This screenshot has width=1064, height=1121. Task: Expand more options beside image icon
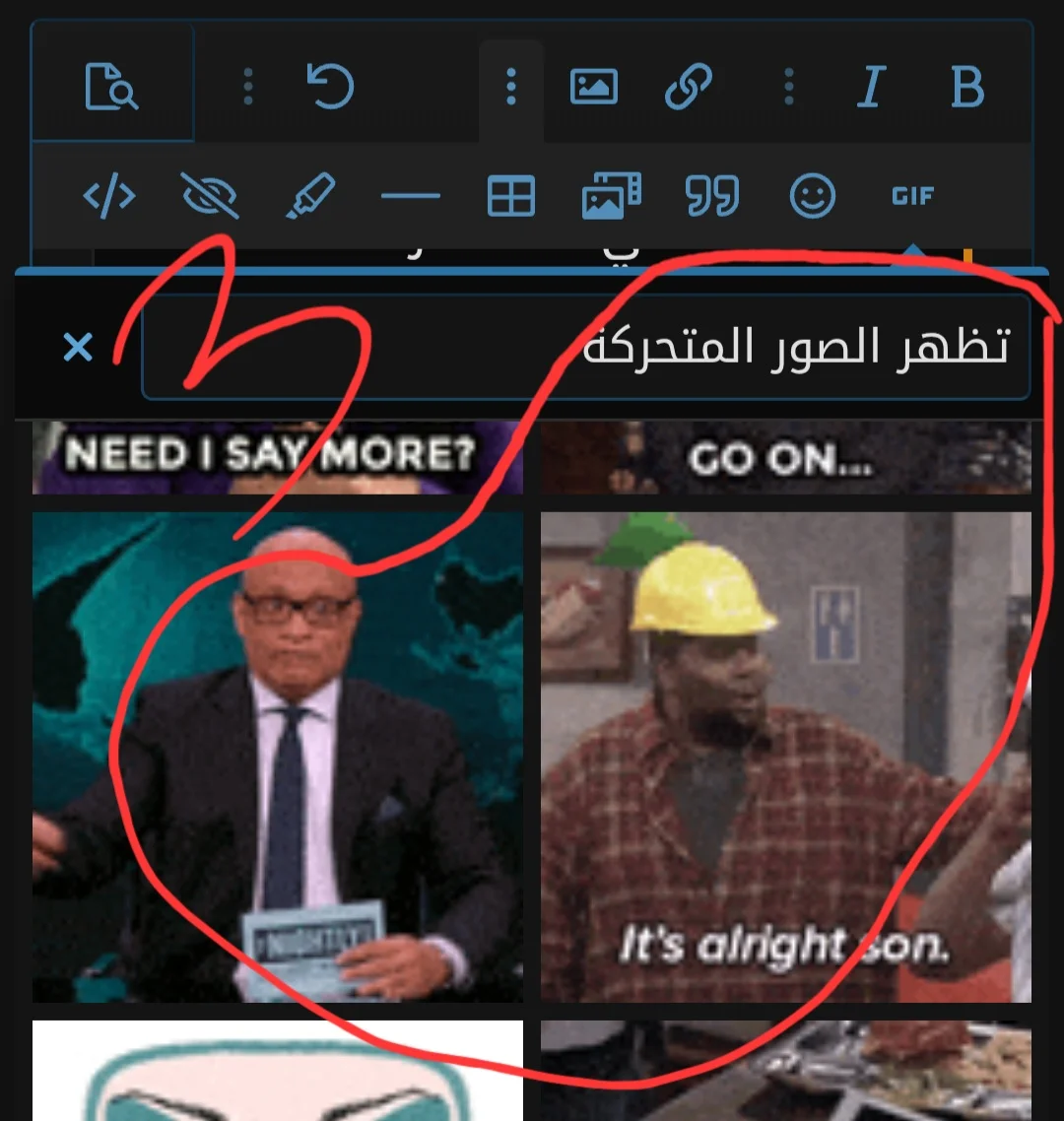pyautogui.click(x=510, y=87)
